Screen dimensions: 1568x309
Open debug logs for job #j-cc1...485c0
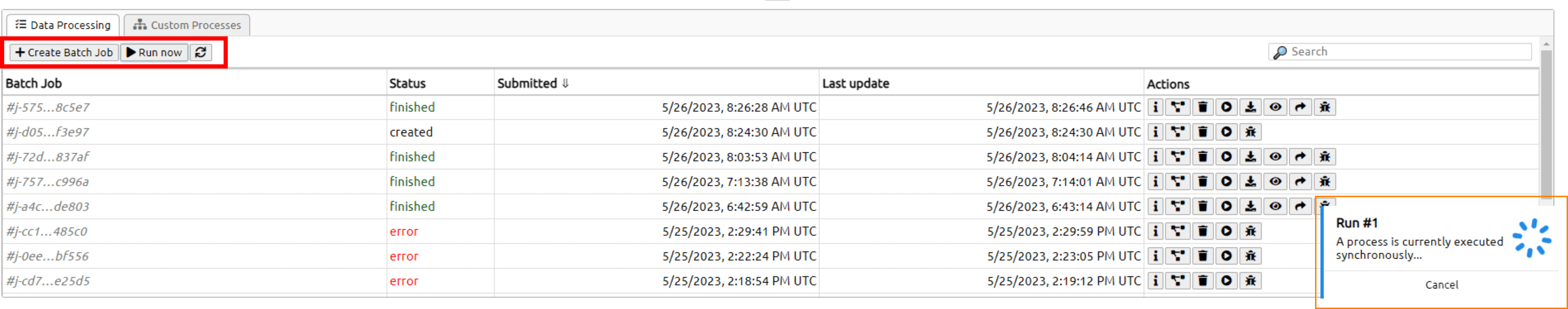pyautogui.click(x=1250, y=232)
